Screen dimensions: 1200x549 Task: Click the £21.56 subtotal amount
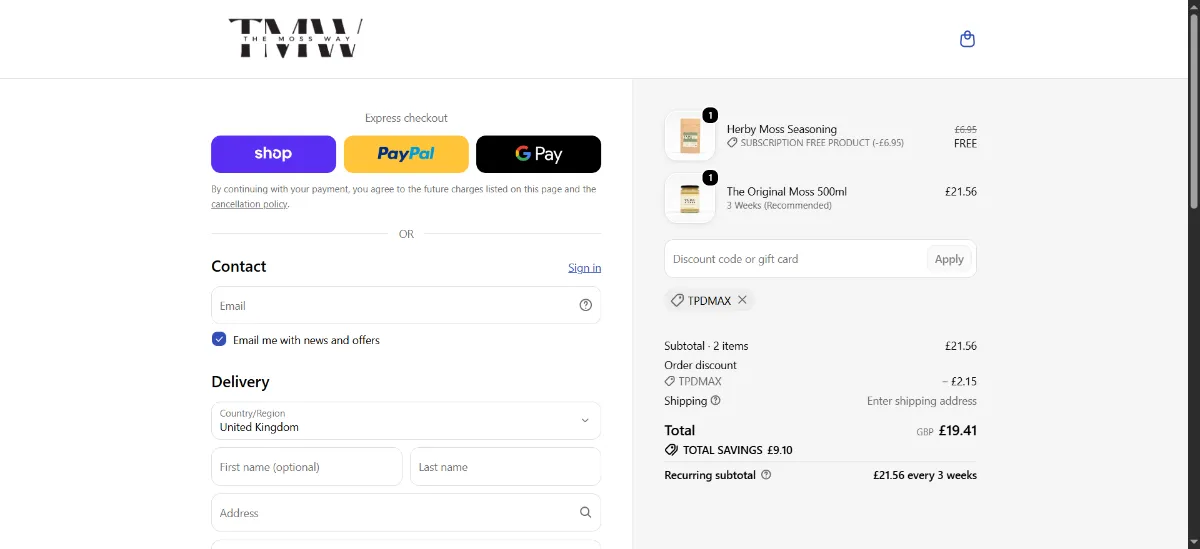(x=961, y=346)
